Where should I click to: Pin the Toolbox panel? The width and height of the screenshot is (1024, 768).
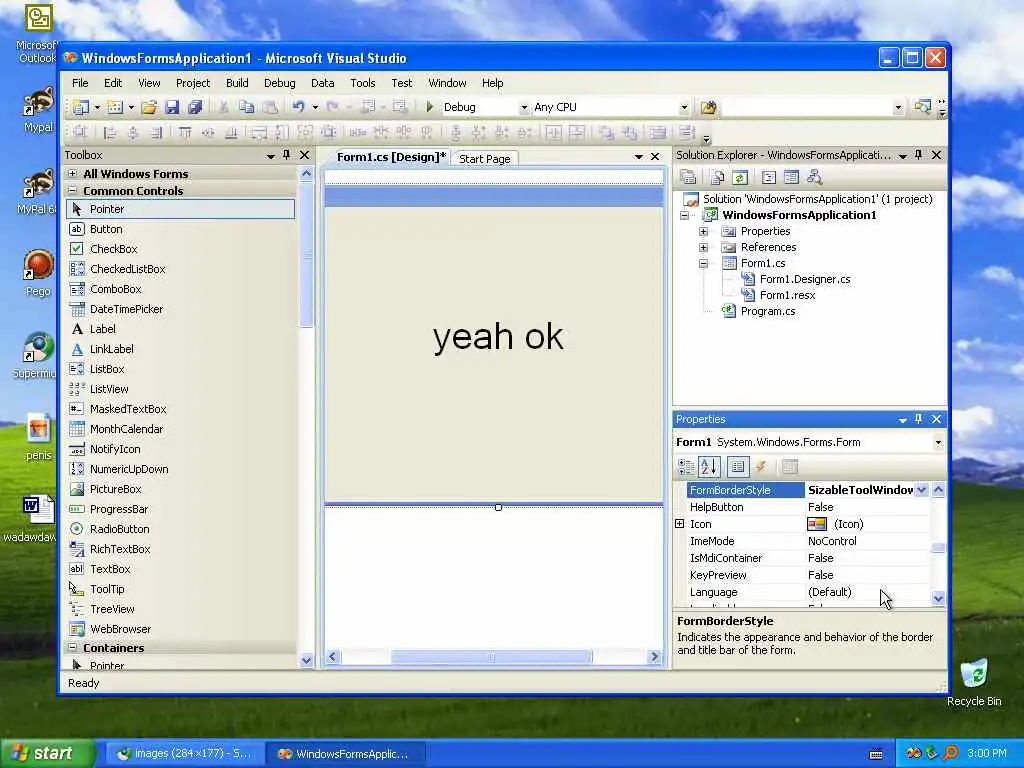286,155
